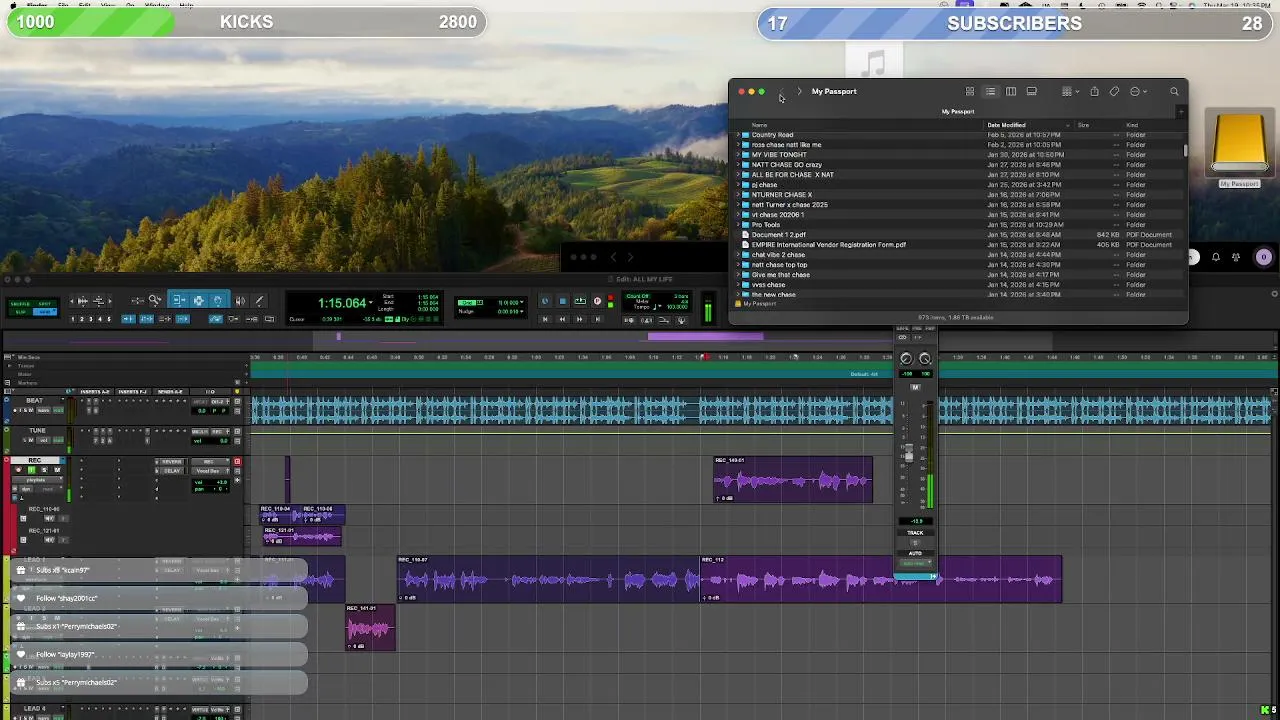Toggle record arm on the REC track

coord(18,470)
